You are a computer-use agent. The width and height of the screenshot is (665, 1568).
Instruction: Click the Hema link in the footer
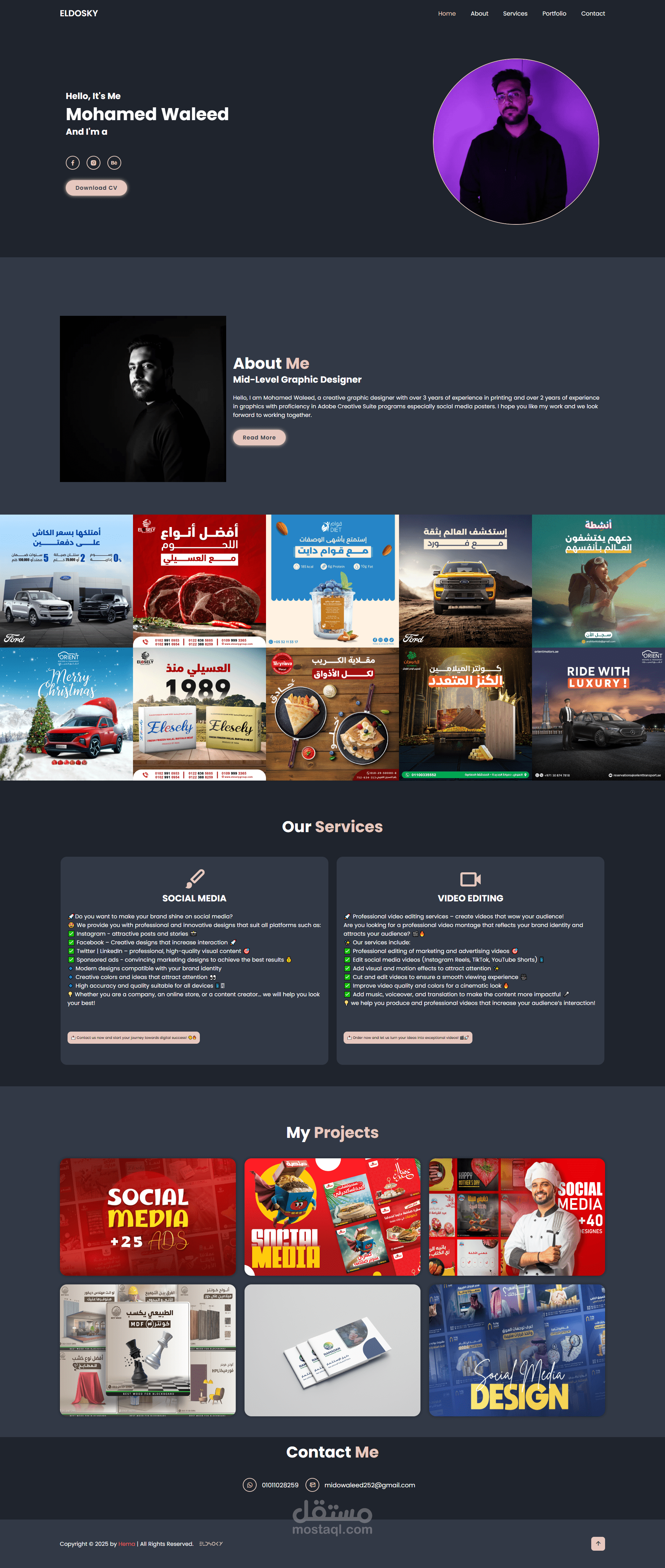coord(127,1544)
